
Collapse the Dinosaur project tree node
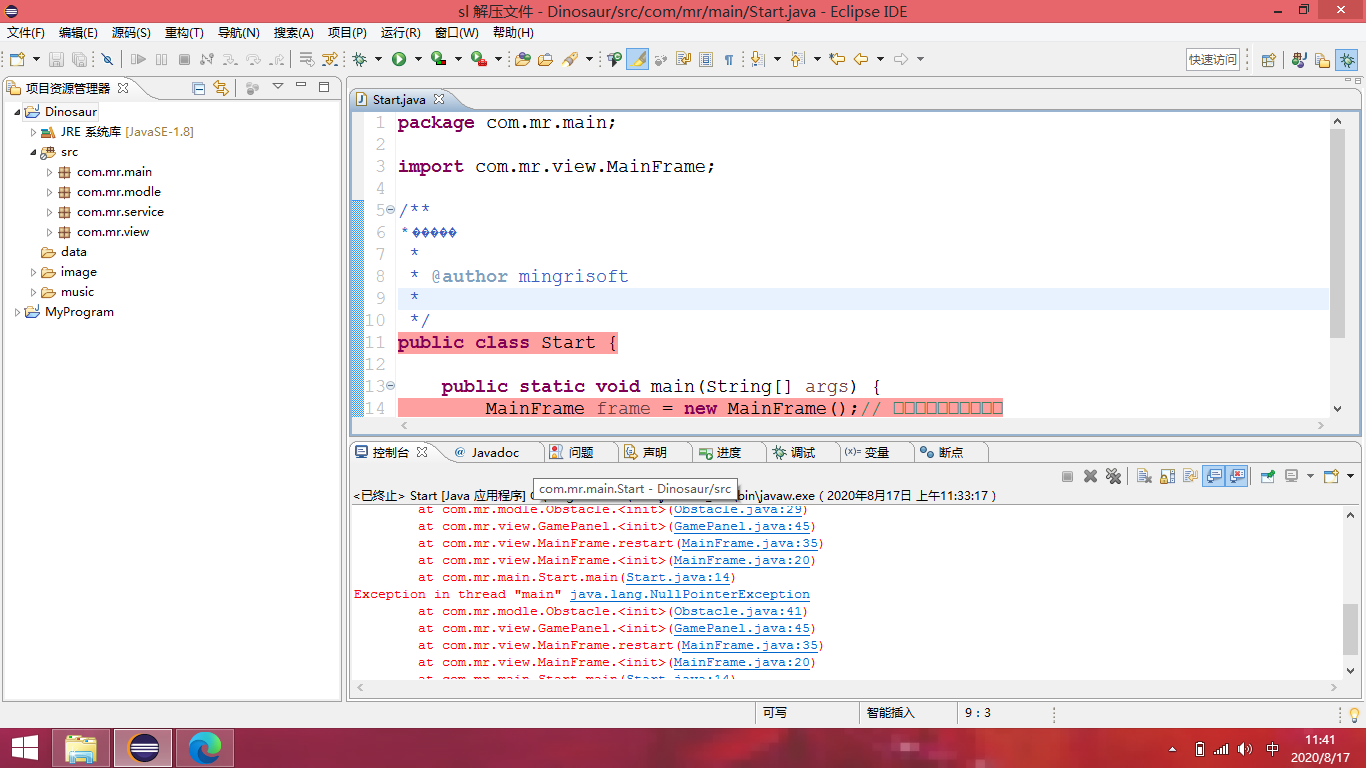pos(17,112)
